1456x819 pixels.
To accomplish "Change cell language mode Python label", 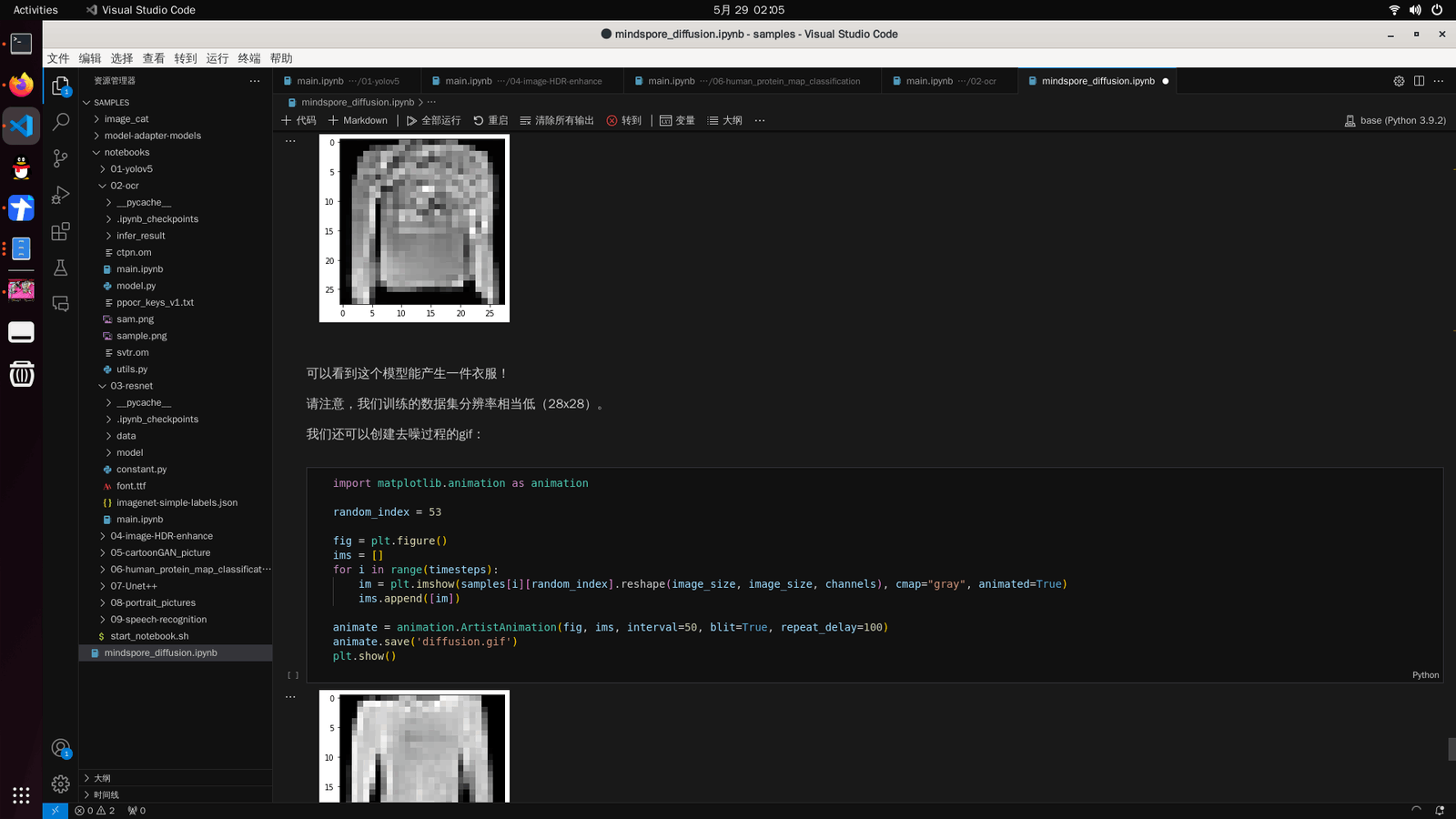I will [x=1425, y=675].
